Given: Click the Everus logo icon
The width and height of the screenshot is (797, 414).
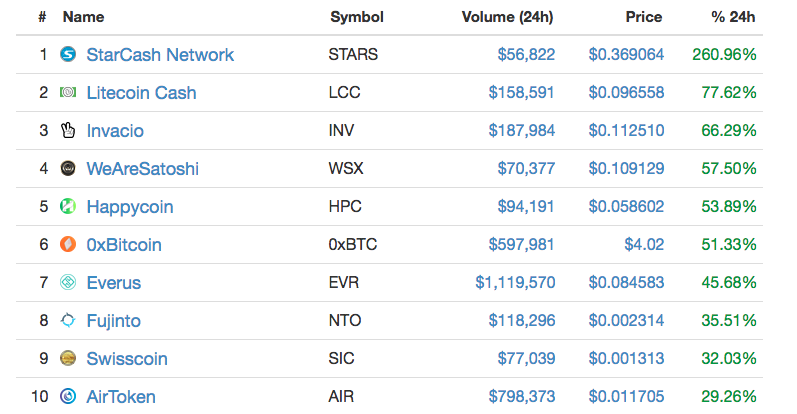Looking at the screenshot, I should click(68, 282).
